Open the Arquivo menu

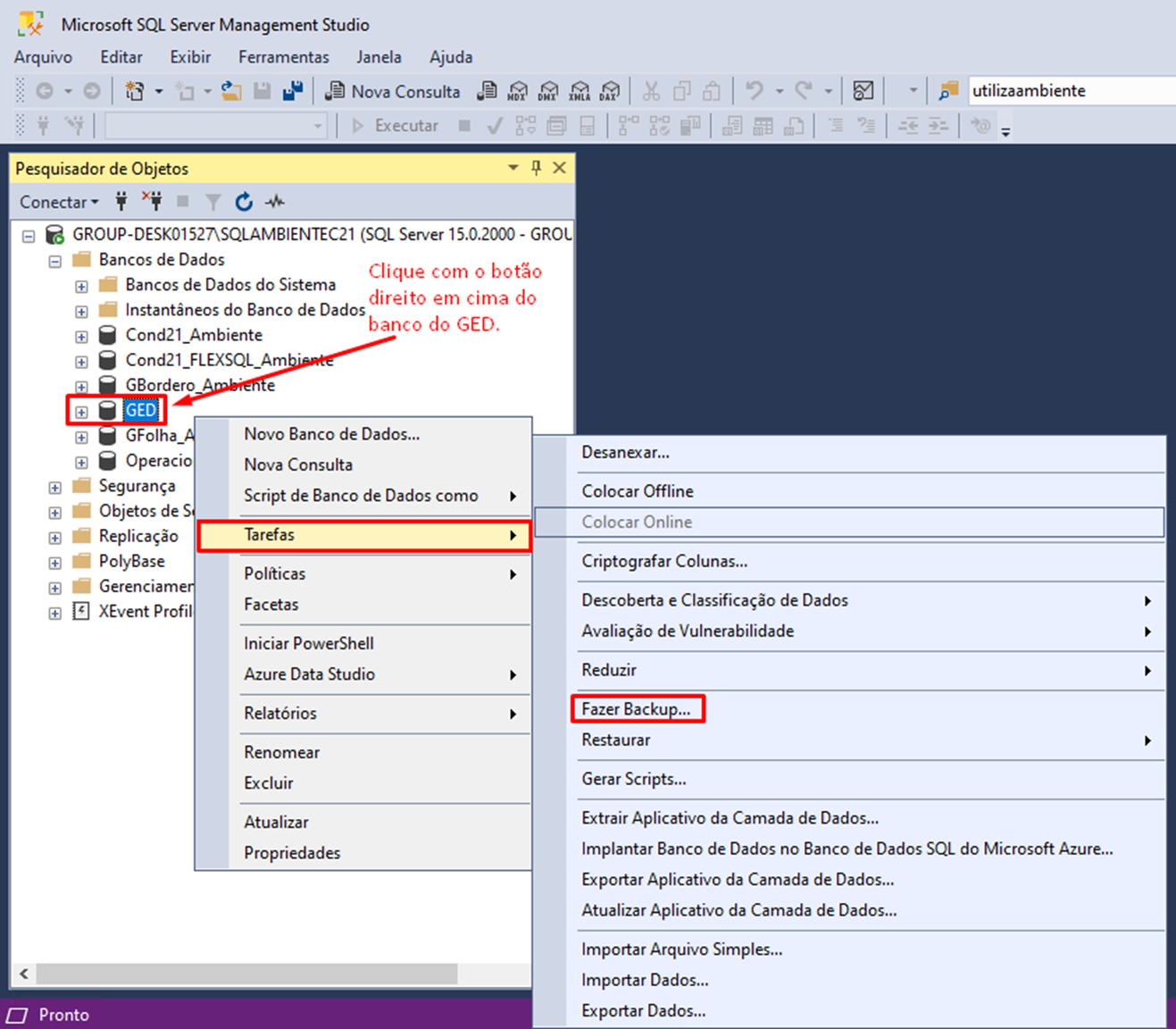(43, 57)
